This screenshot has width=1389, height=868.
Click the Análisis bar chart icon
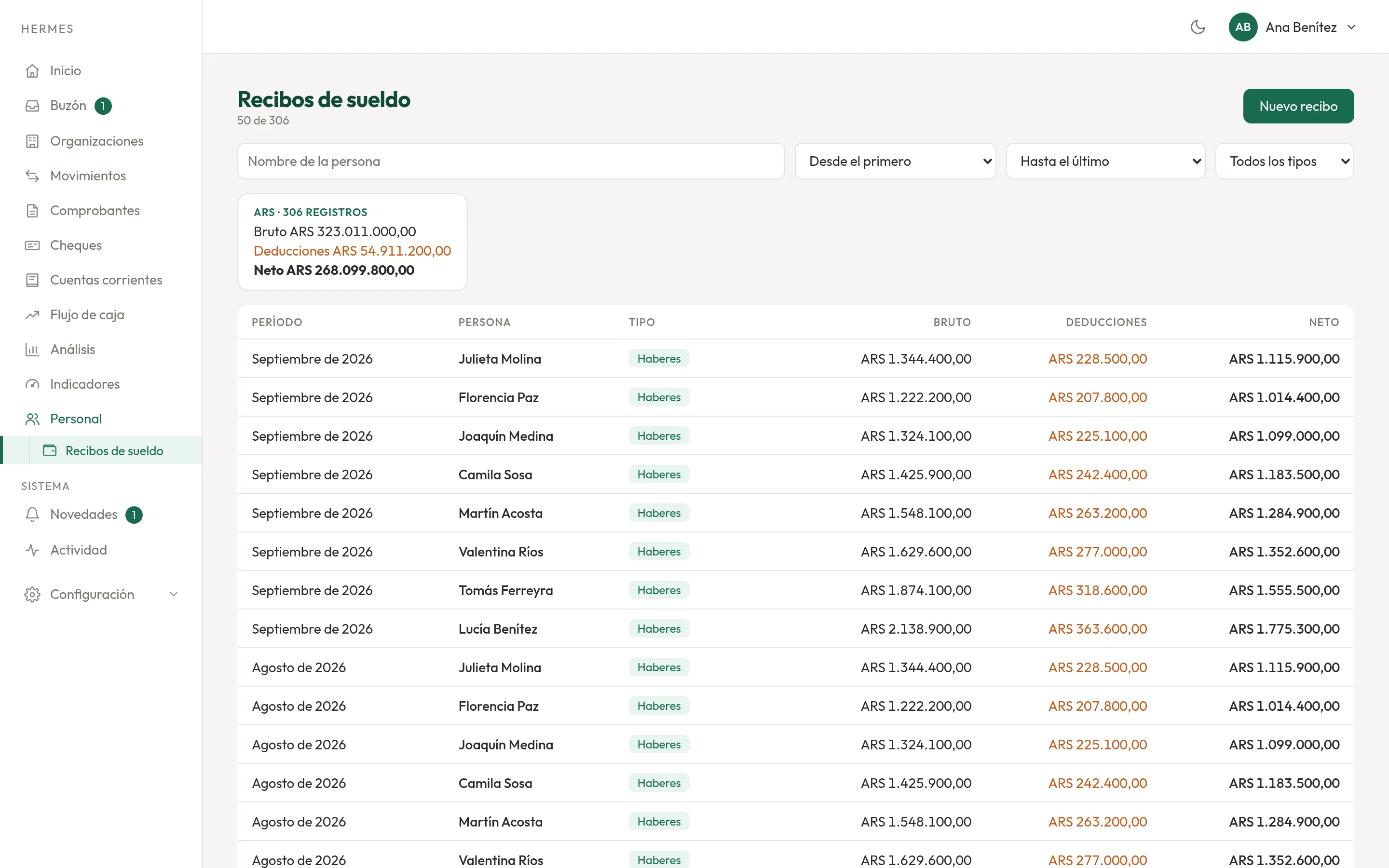pyautogui.click(x=32, y=350)
